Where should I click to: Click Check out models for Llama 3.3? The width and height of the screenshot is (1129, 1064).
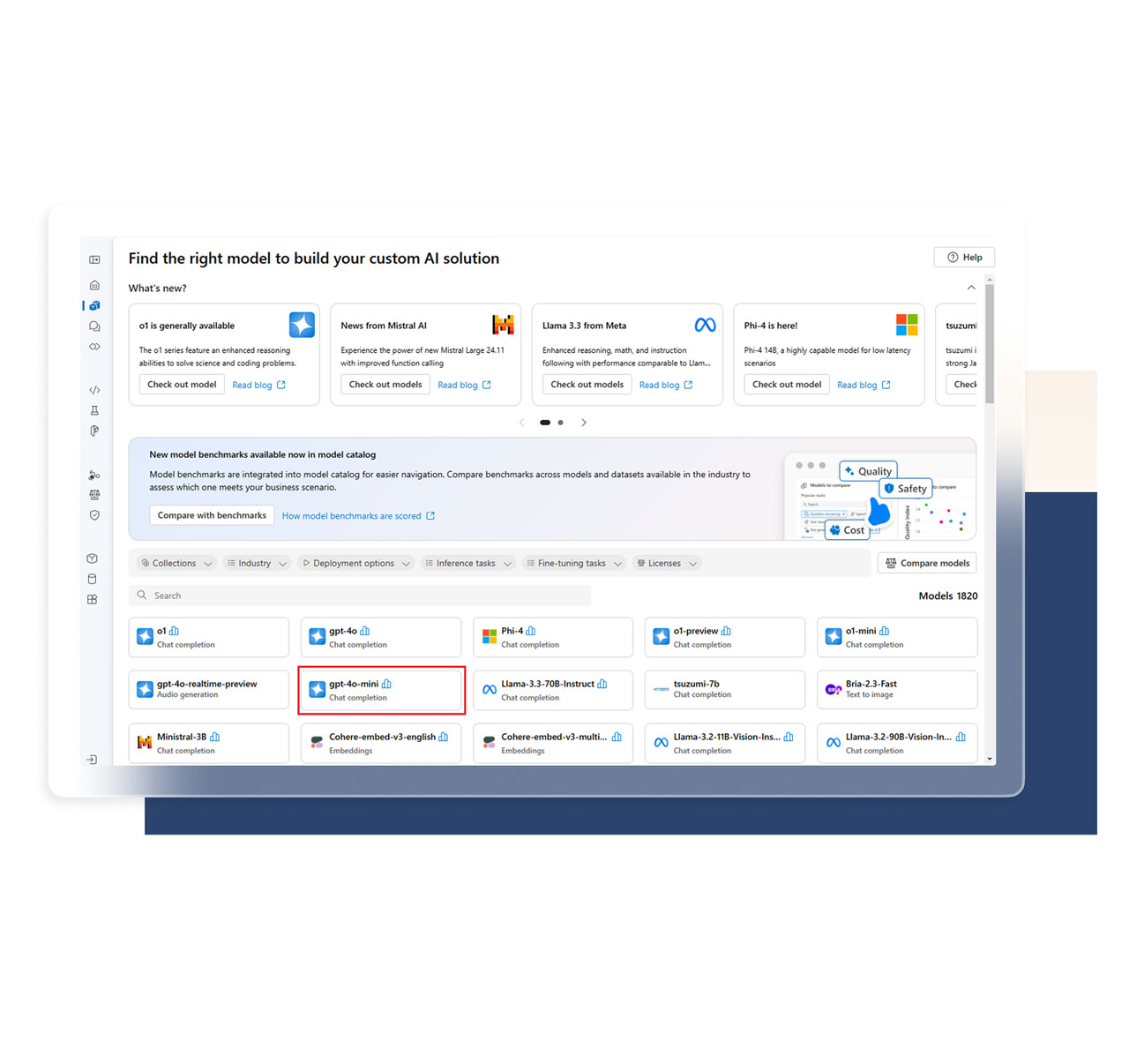[587, 385]
